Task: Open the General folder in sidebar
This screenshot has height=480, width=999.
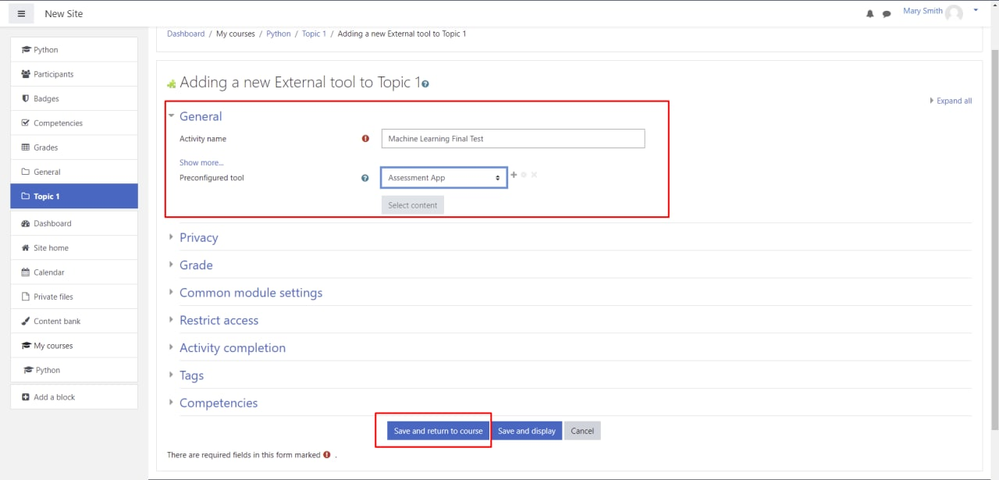Action: pos(74,172)
